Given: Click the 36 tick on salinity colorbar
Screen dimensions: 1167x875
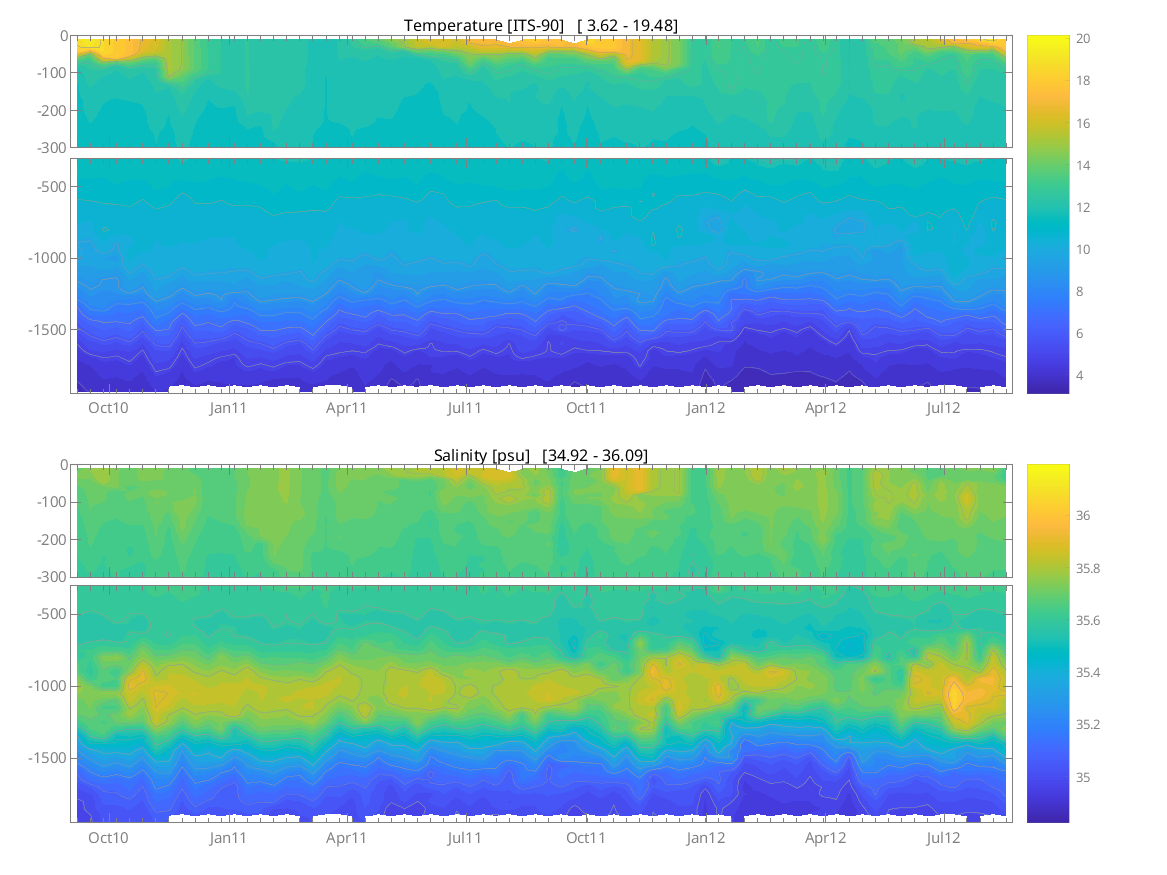Looking at the screenshot, I should 1082,516.
